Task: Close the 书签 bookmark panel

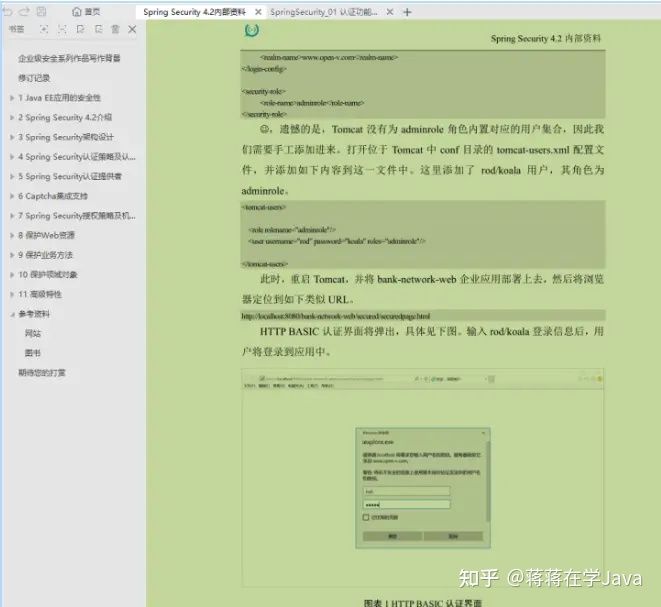Action: point(132,29)
